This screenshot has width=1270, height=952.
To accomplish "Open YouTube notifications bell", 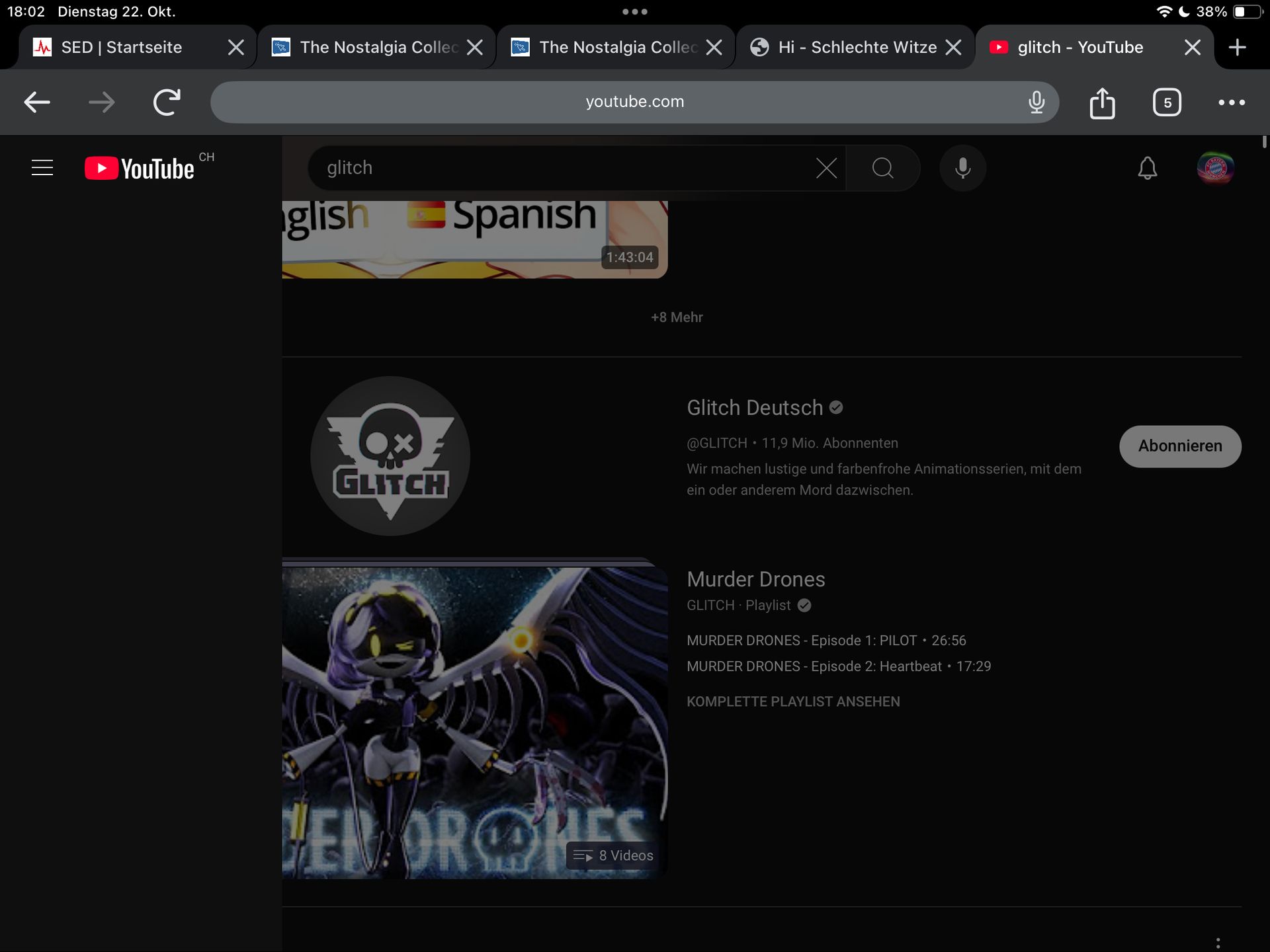I will 1147,168.
